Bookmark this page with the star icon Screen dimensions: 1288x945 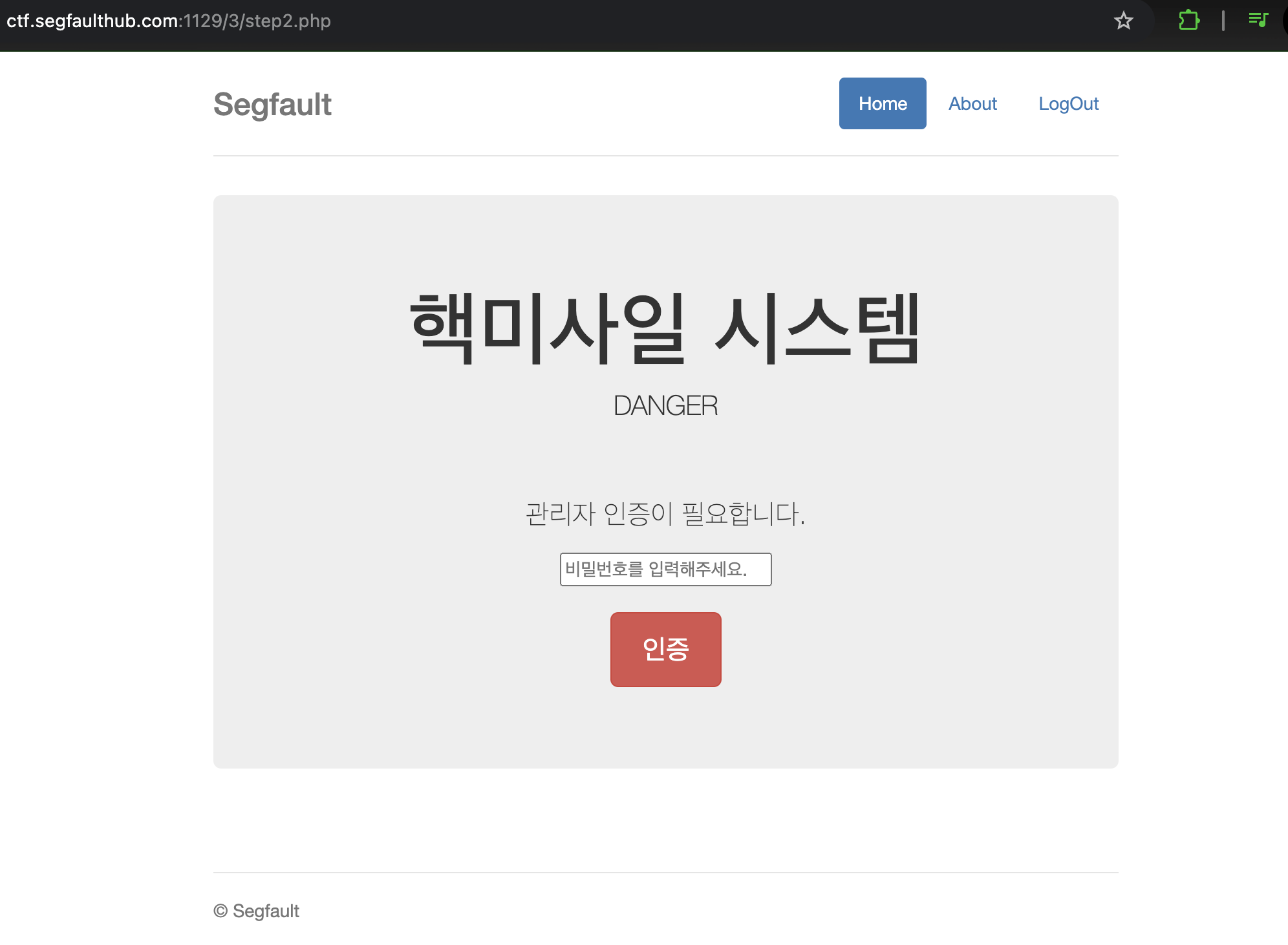click(1124, 21)
